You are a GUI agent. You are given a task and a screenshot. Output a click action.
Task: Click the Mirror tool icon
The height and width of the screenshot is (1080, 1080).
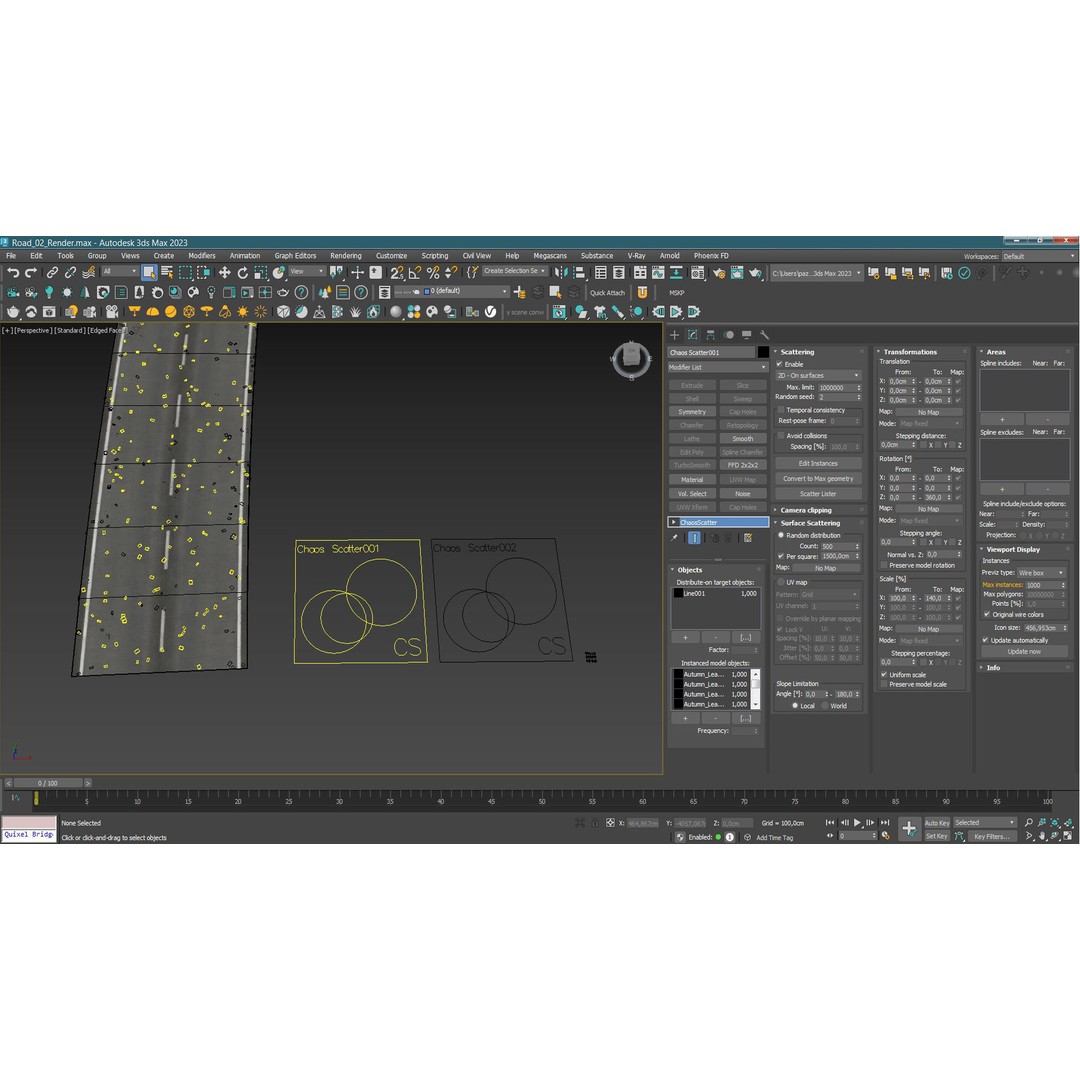tap(562, 274)
